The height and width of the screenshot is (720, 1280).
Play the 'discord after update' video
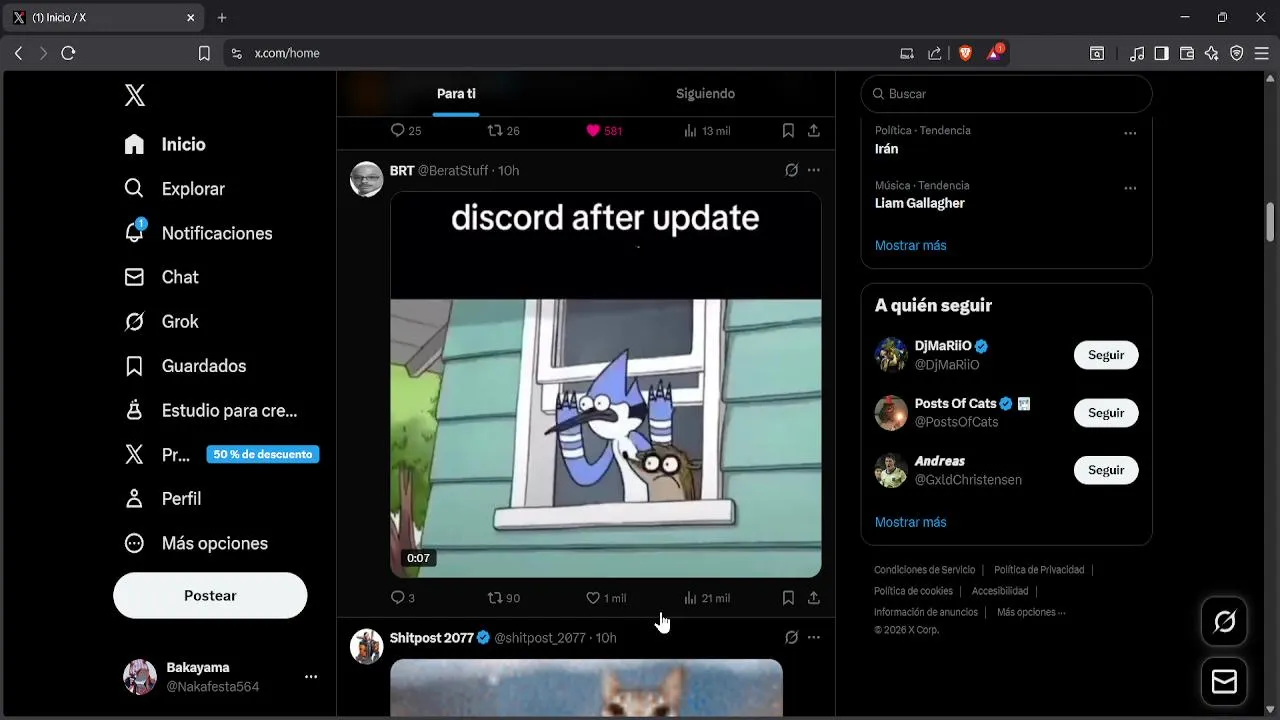click(x=606, y=385)
